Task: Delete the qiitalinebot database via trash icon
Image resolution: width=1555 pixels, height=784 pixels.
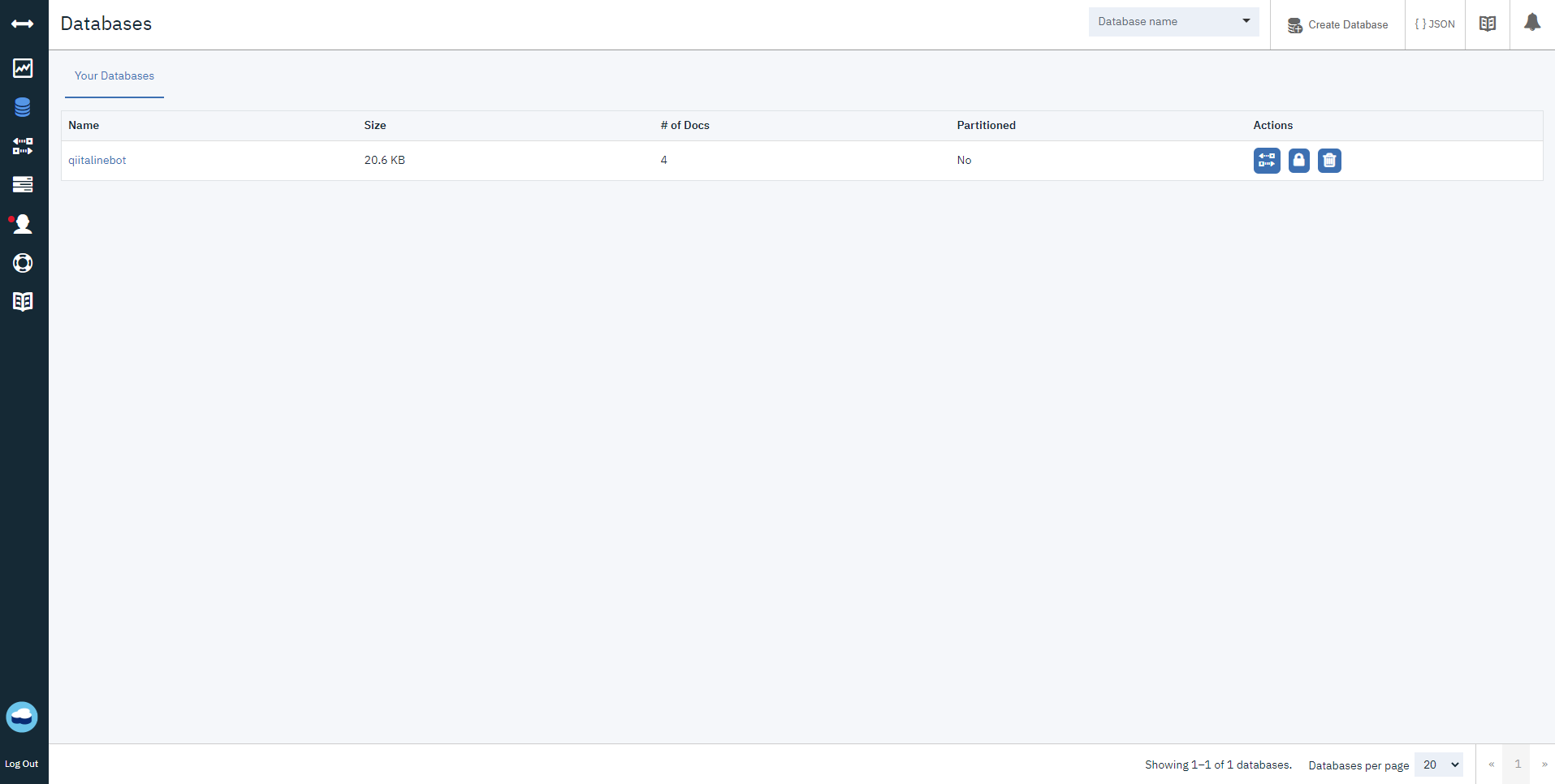Action: click(x=1329, y=161)
